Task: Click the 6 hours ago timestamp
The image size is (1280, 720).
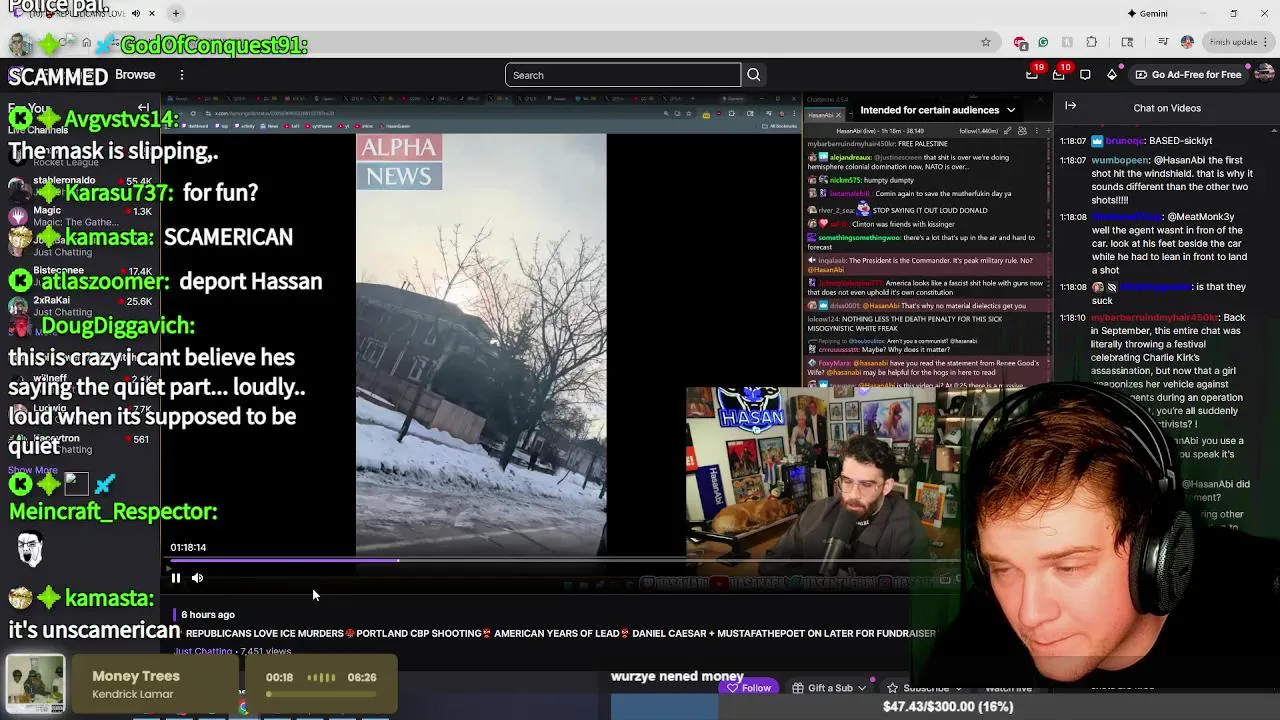Action: (208, 614)
